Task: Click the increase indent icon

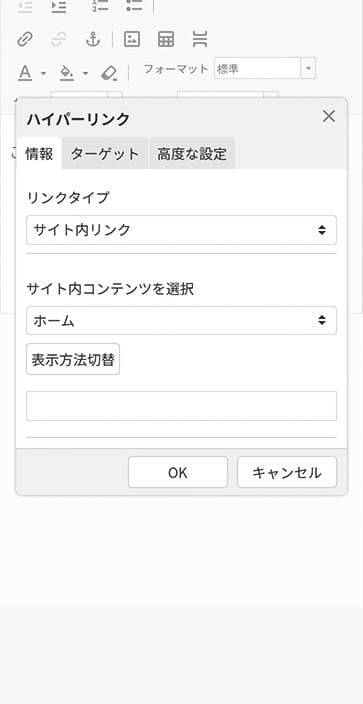Action: [58, 6]
